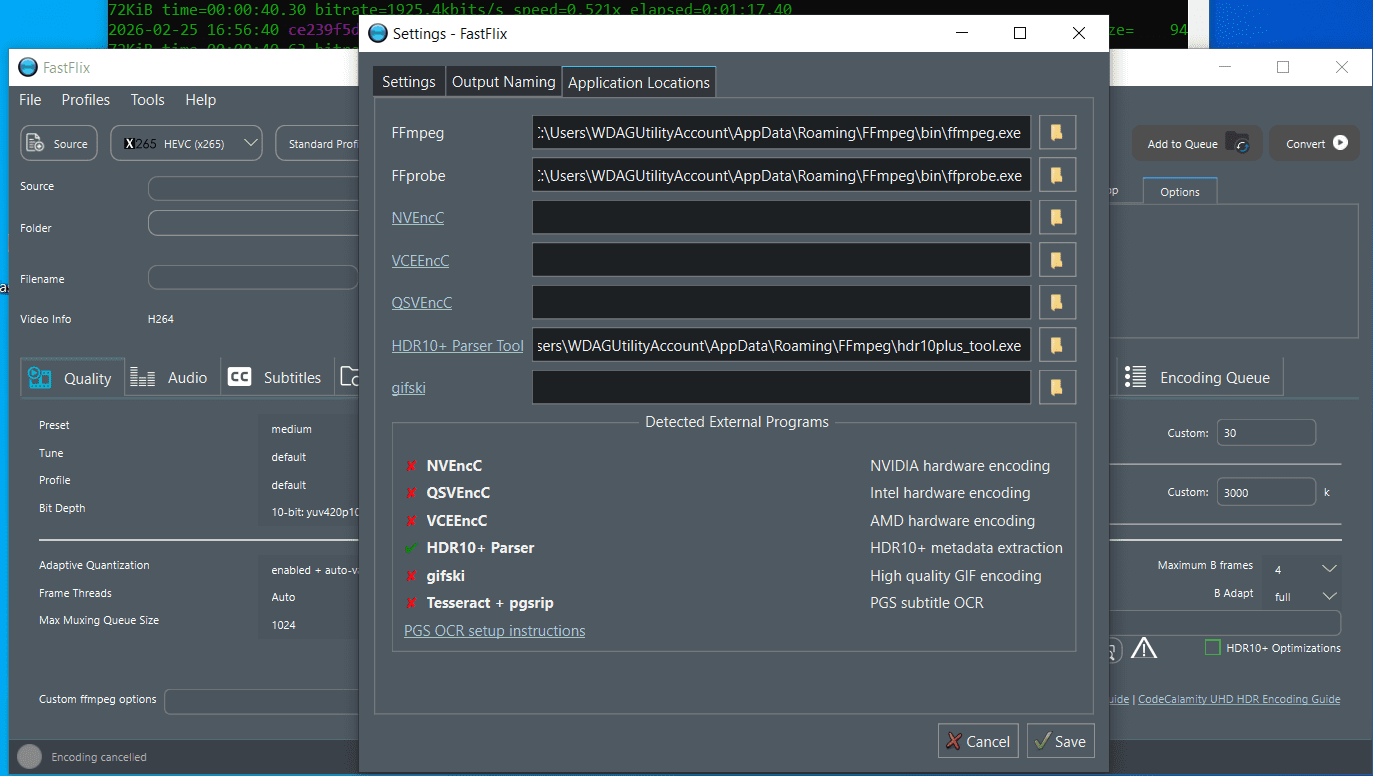Browse for the FFprobe executable location

point(1057,175)
